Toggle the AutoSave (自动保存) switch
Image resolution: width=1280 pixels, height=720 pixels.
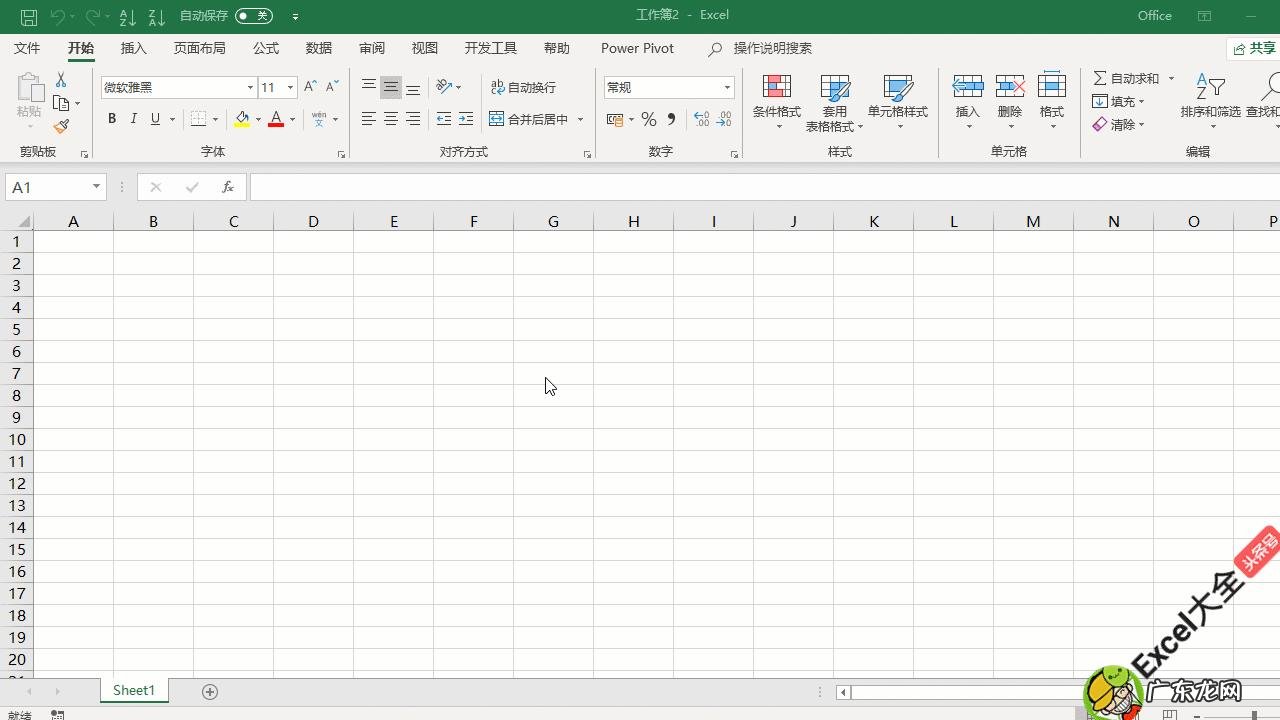[254, 16]
